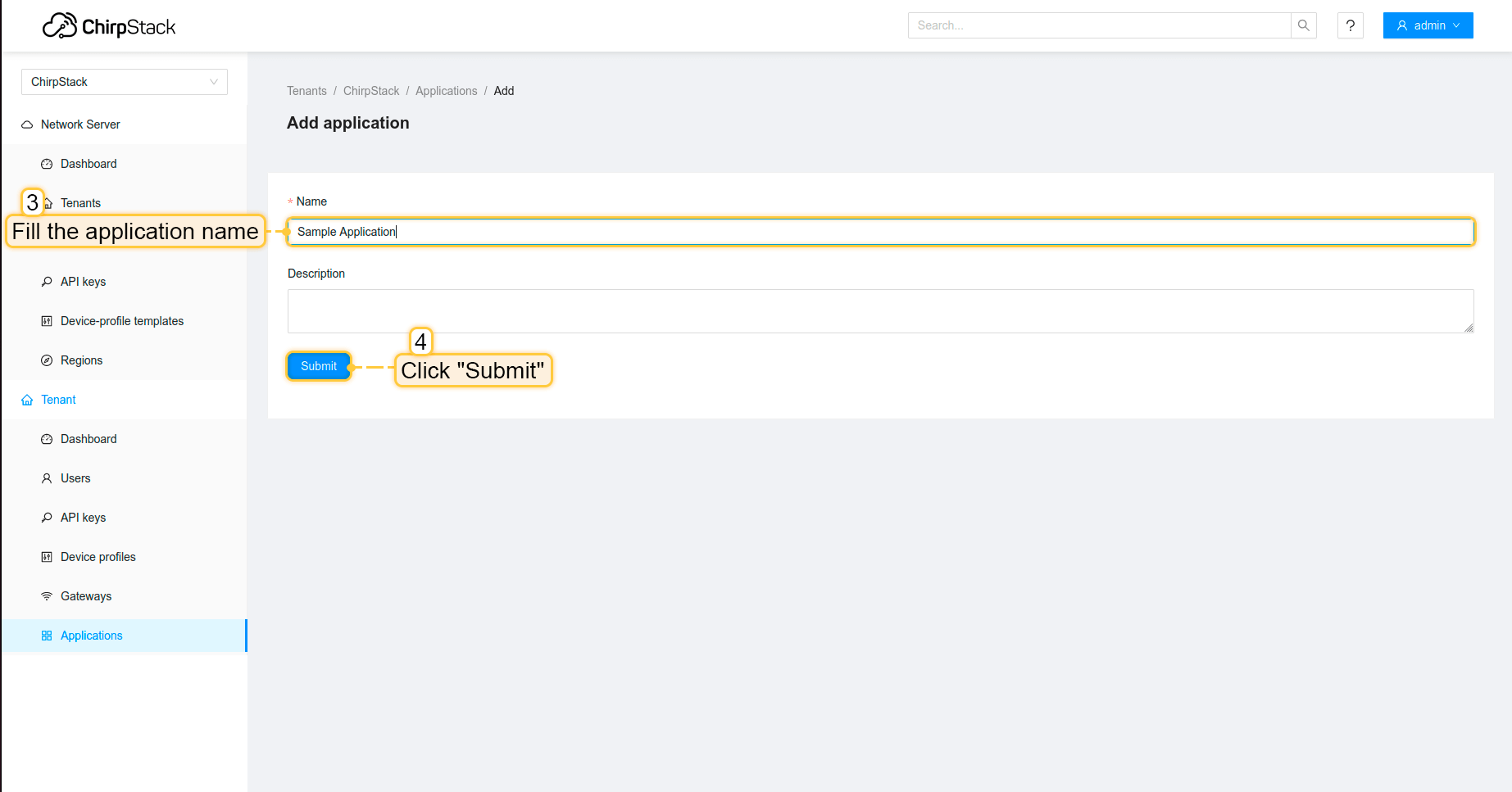This screenshot has width=1512, height=792.
Task: Click the search magnifier icon button
Action: (1303, 25)
